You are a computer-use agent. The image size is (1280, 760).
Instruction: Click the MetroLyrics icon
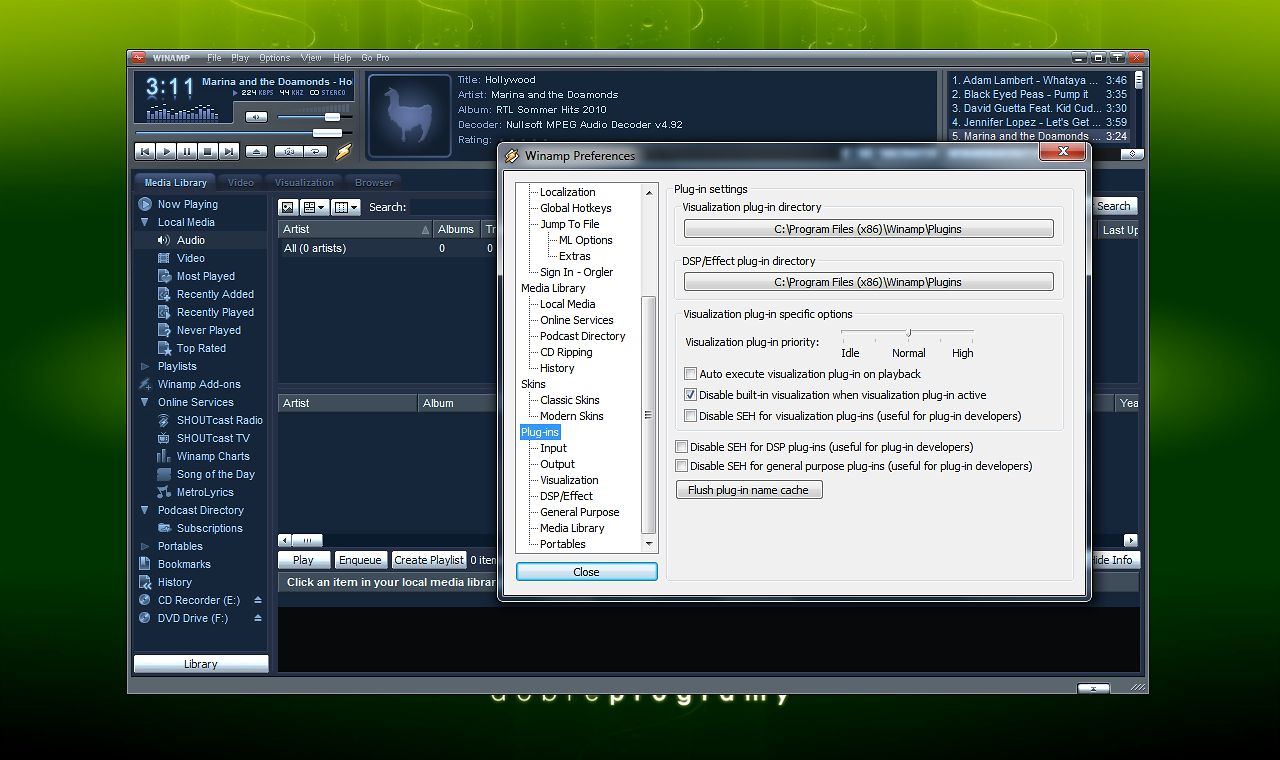point(165,492)
